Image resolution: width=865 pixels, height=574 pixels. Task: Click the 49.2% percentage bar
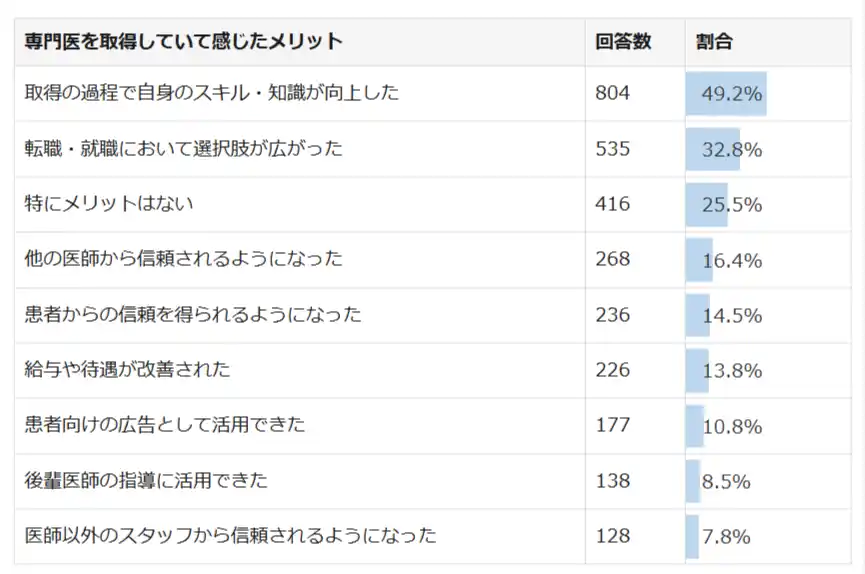point(726,93)
